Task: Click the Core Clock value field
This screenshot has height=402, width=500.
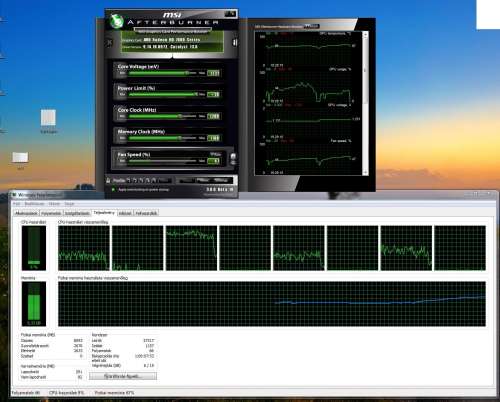Action: (x=213, y=116)
